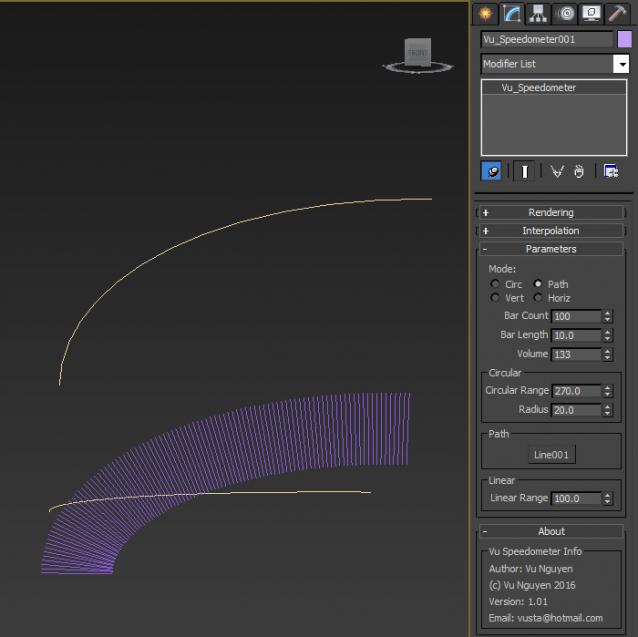Open the Create command panel tab
638x637 pixels.
tap(486, 13)
